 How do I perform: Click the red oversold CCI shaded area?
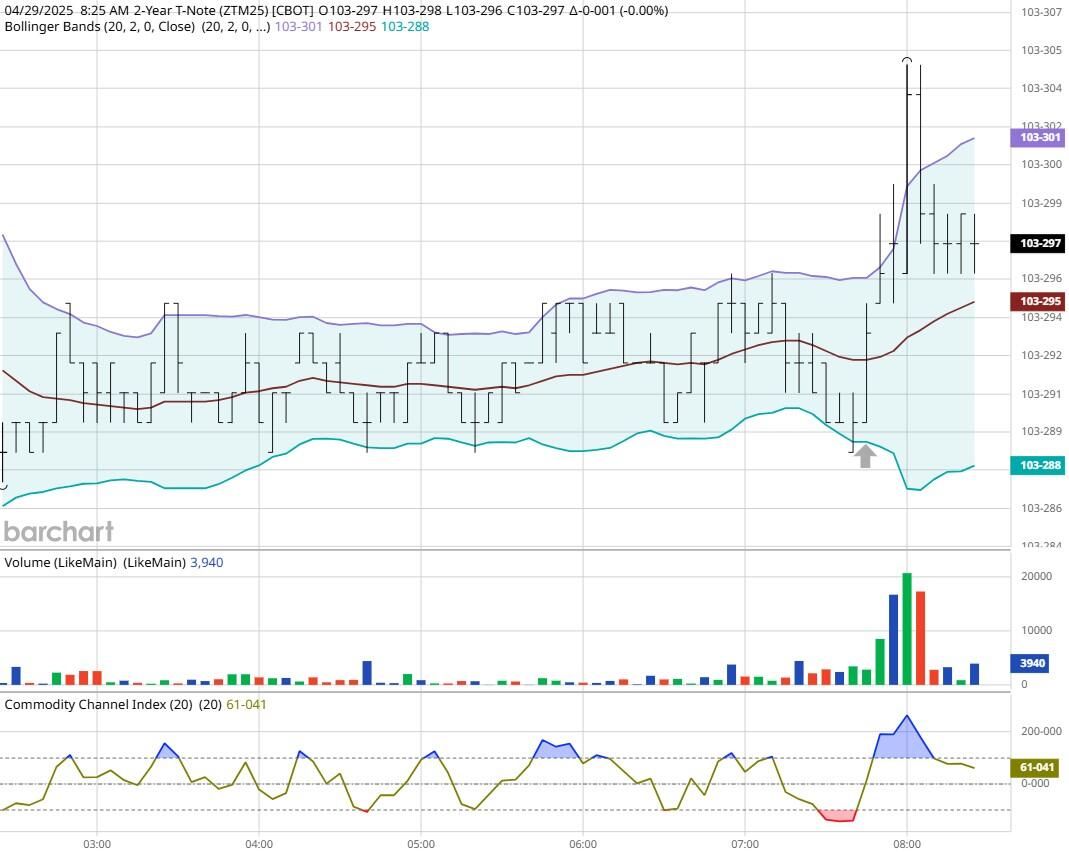(x=838, y=815)
